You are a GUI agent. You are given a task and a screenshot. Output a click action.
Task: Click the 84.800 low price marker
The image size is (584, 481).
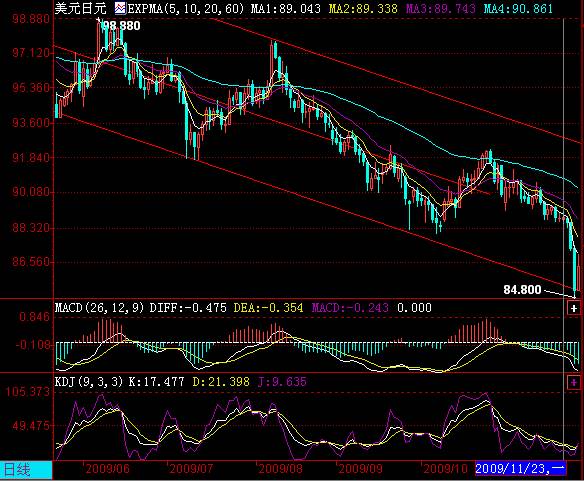point(522,289)
